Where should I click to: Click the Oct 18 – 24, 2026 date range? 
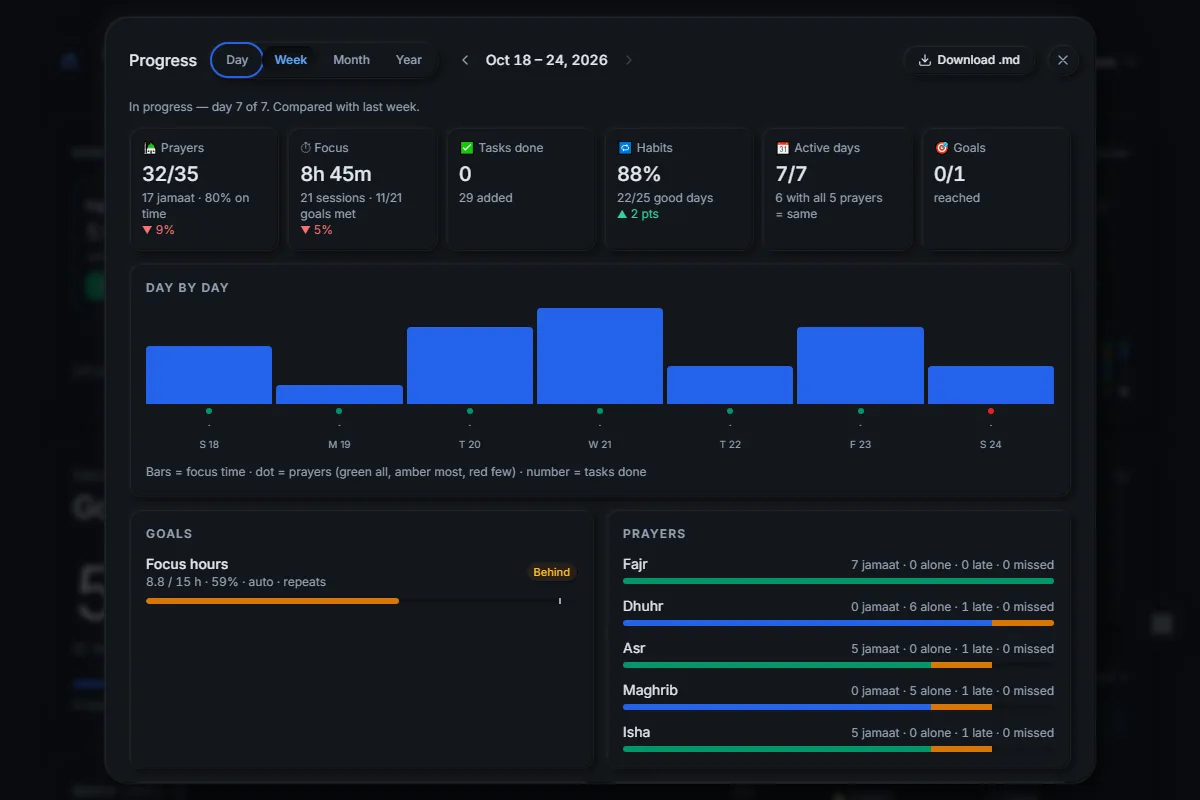[547, 60]
